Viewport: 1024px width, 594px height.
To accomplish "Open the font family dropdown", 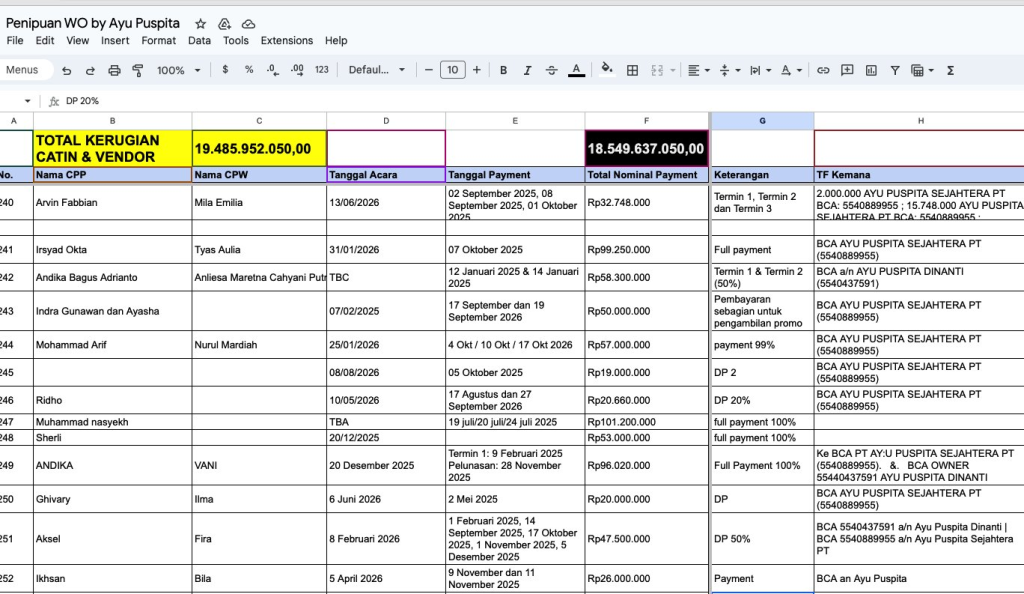I will tap(377, 70).
